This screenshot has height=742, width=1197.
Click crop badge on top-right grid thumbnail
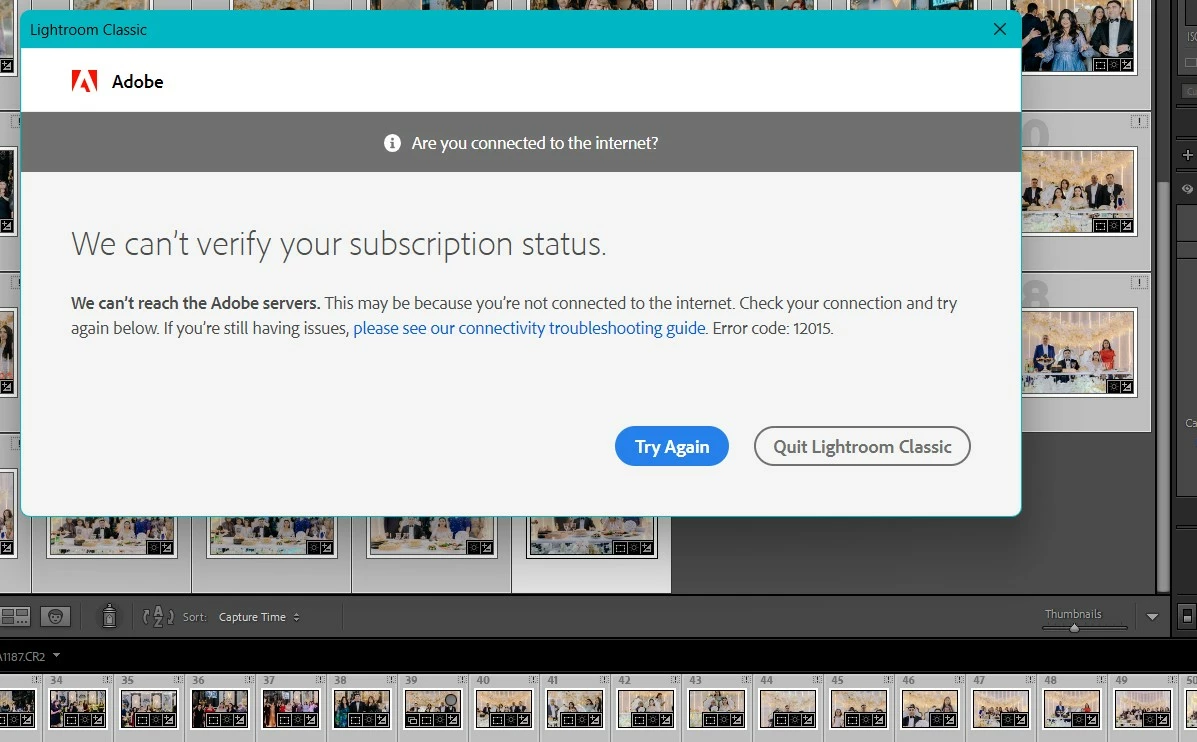tap(1100, 65)
